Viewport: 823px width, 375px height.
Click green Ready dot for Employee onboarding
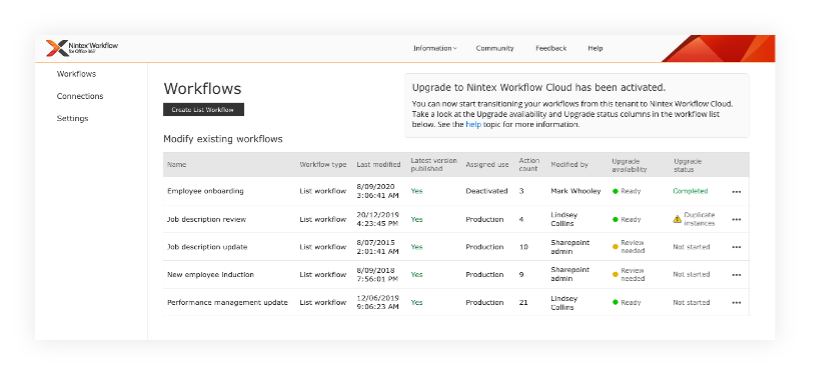[x=615, y=191]
